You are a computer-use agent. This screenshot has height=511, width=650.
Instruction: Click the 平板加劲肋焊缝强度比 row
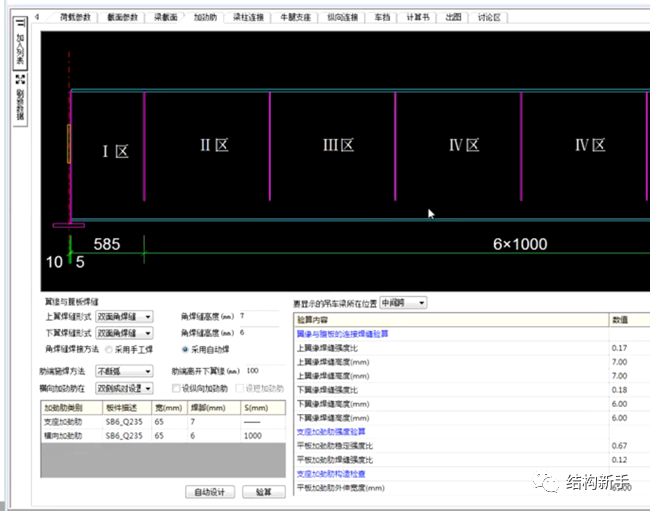472,460
